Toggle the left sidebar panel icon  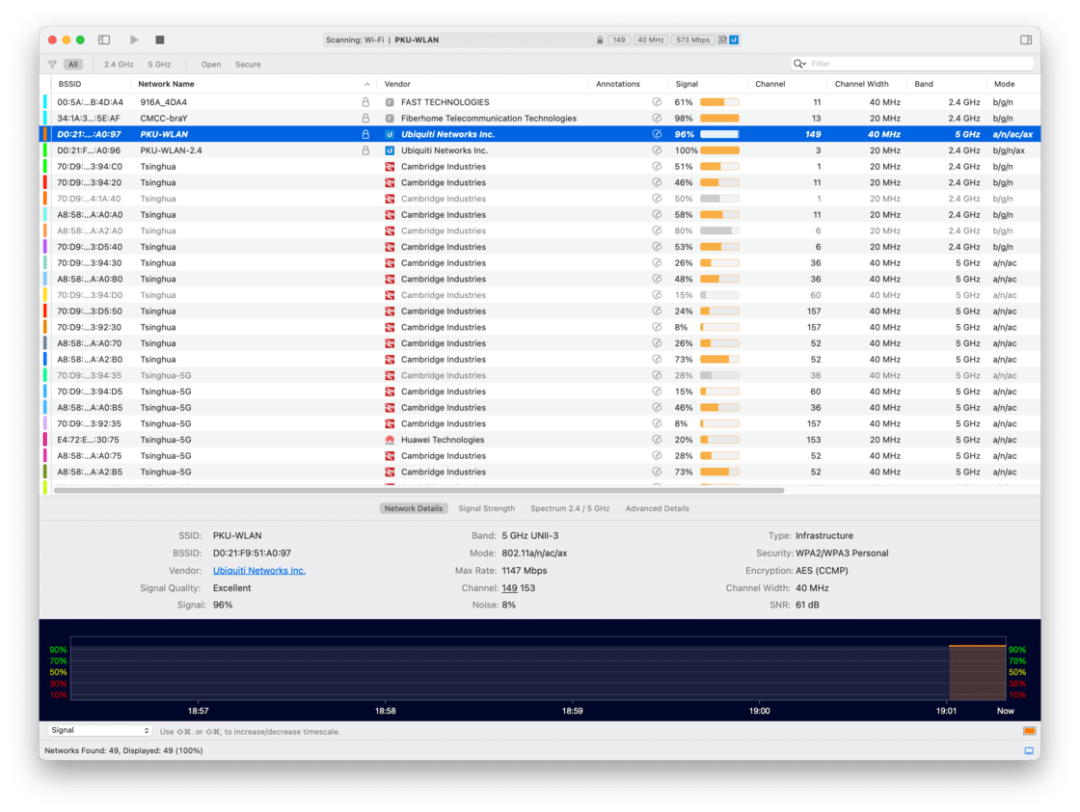coord(104,40)
